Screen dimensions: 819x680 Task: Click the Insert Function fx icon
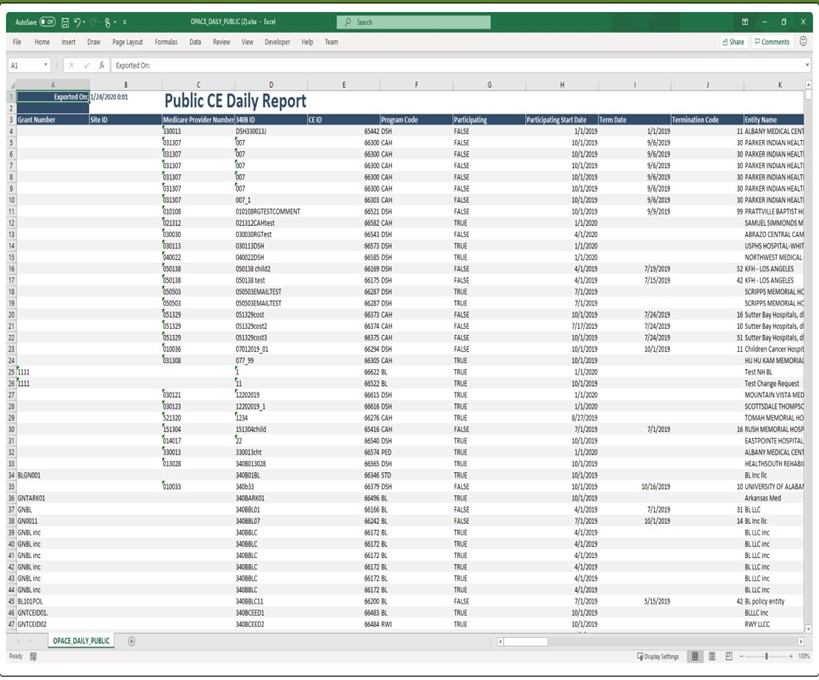coord(101,65)
